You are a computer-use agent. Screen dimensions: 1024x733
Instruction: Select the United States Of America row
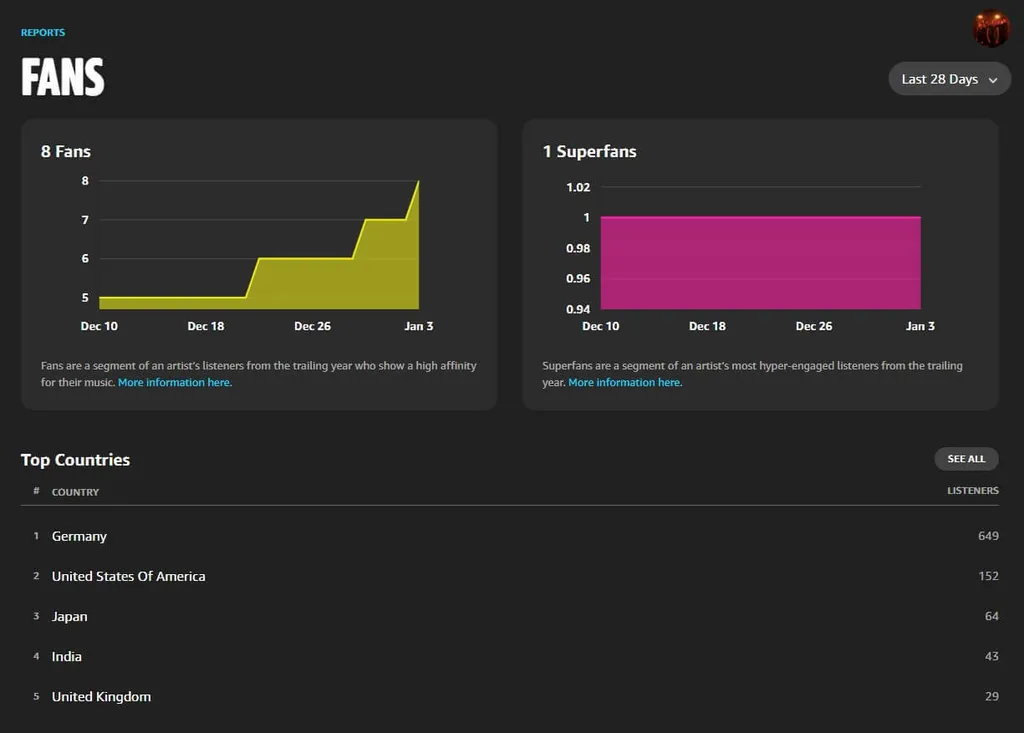point(128,576)
